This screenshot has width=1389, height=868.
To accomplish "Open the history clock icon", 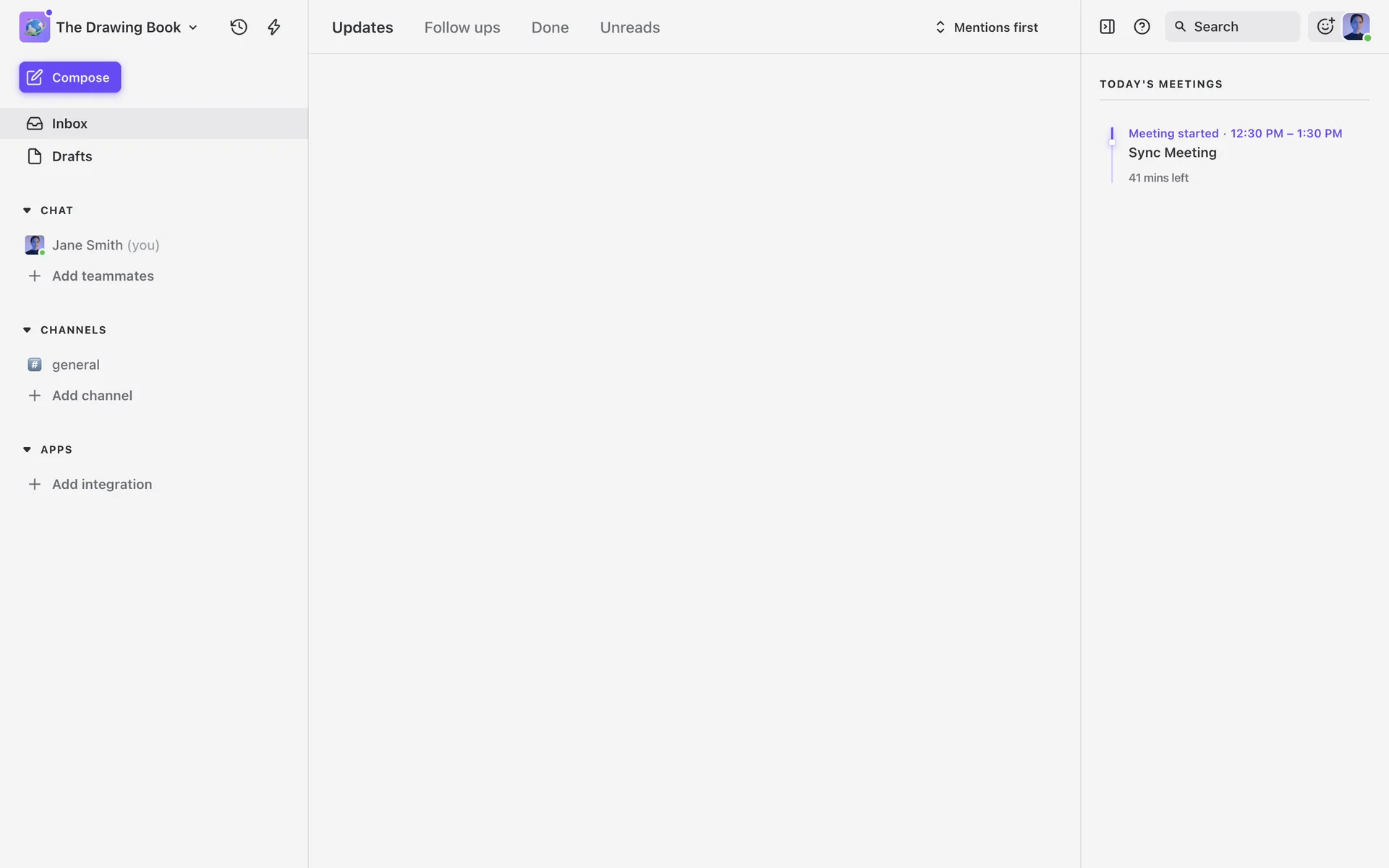I will pos(239,27).
